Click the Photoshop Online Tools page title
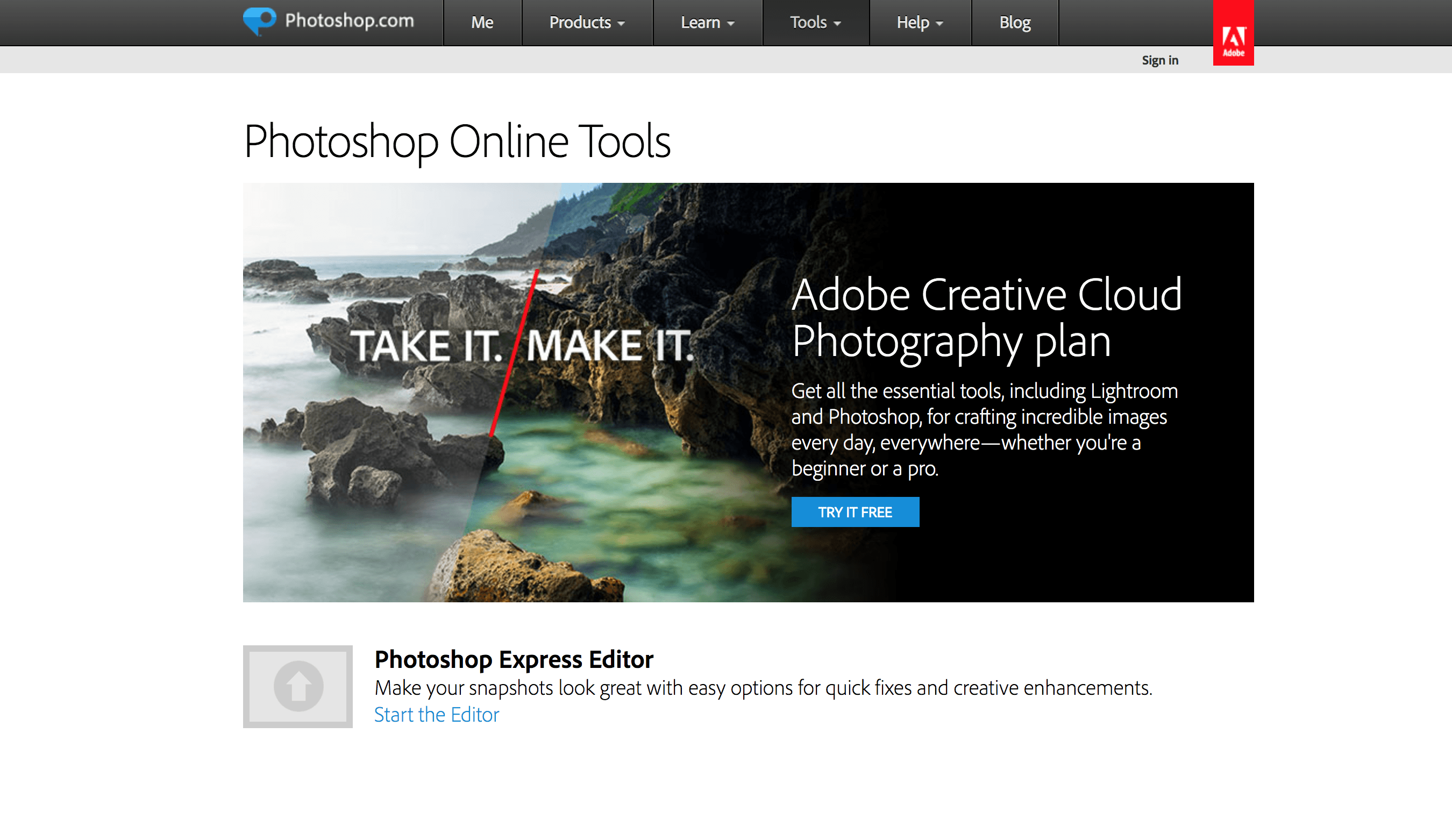 pos(458,142)
